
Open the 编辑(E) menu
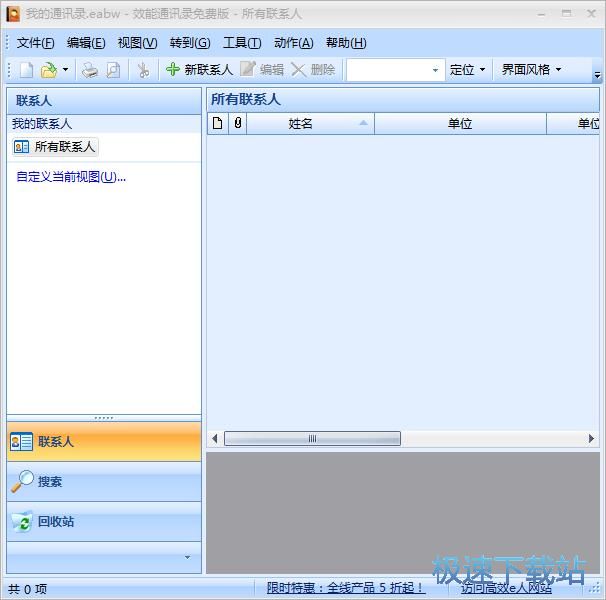86,43
